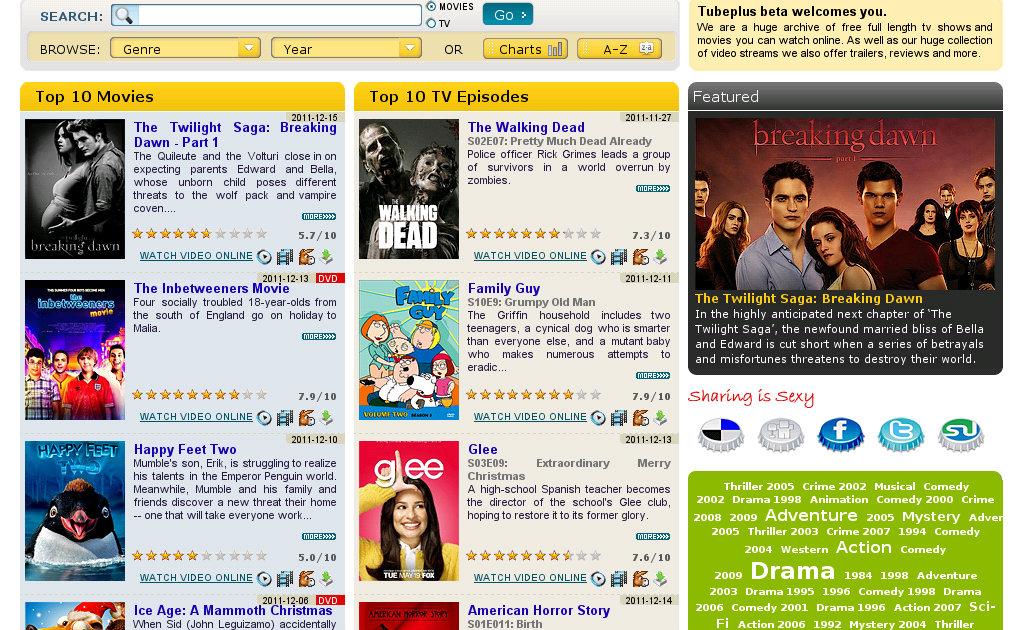Click the eMule donkey icon for The Walking Dead
Viewport: 1024px width, 630px height.
click(641, 257)
